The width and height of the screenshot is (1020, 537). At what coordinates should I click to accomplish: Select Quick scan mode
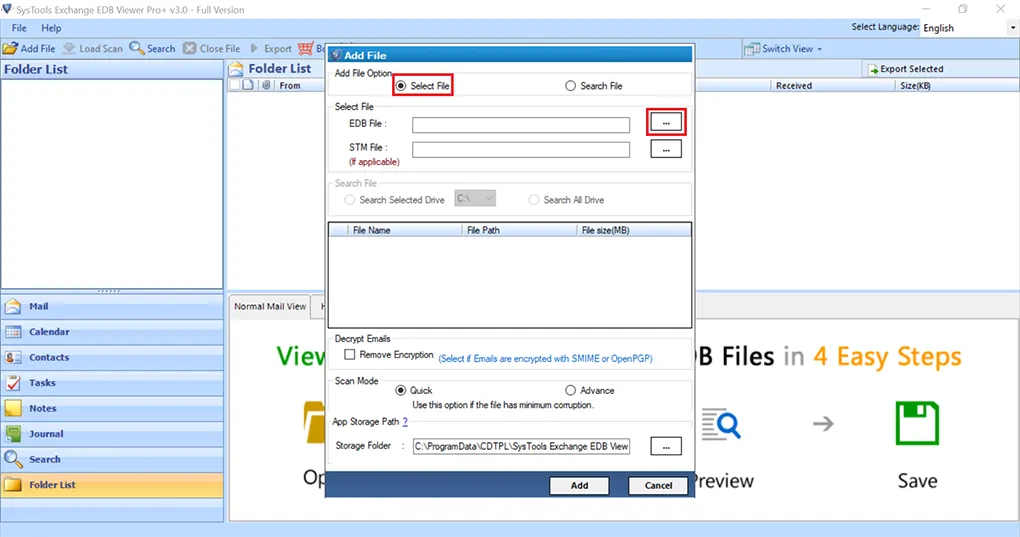[x=401, y=391]
